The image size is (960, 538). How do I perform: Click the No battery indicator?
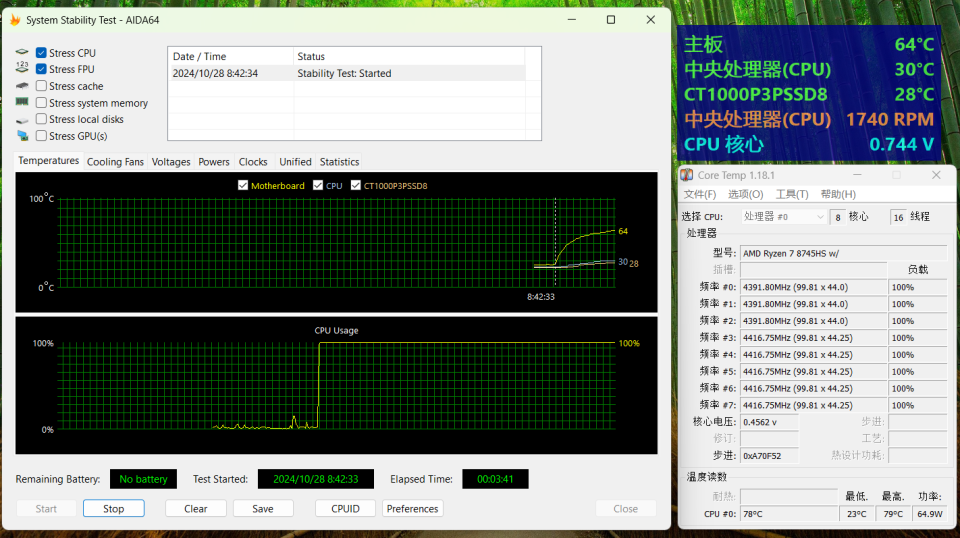143,479
